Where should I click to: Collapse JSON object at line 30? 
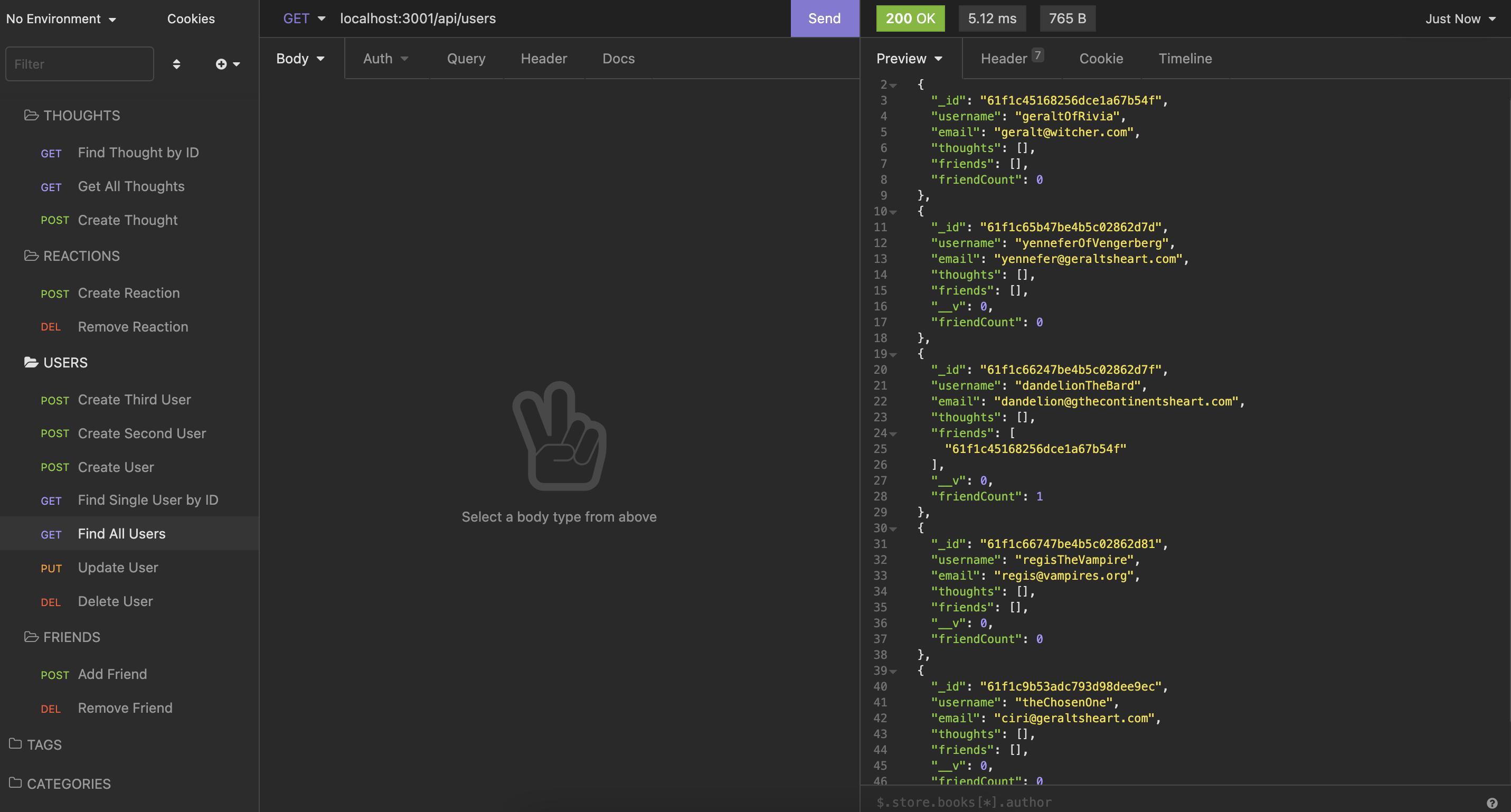click(893, 528)
